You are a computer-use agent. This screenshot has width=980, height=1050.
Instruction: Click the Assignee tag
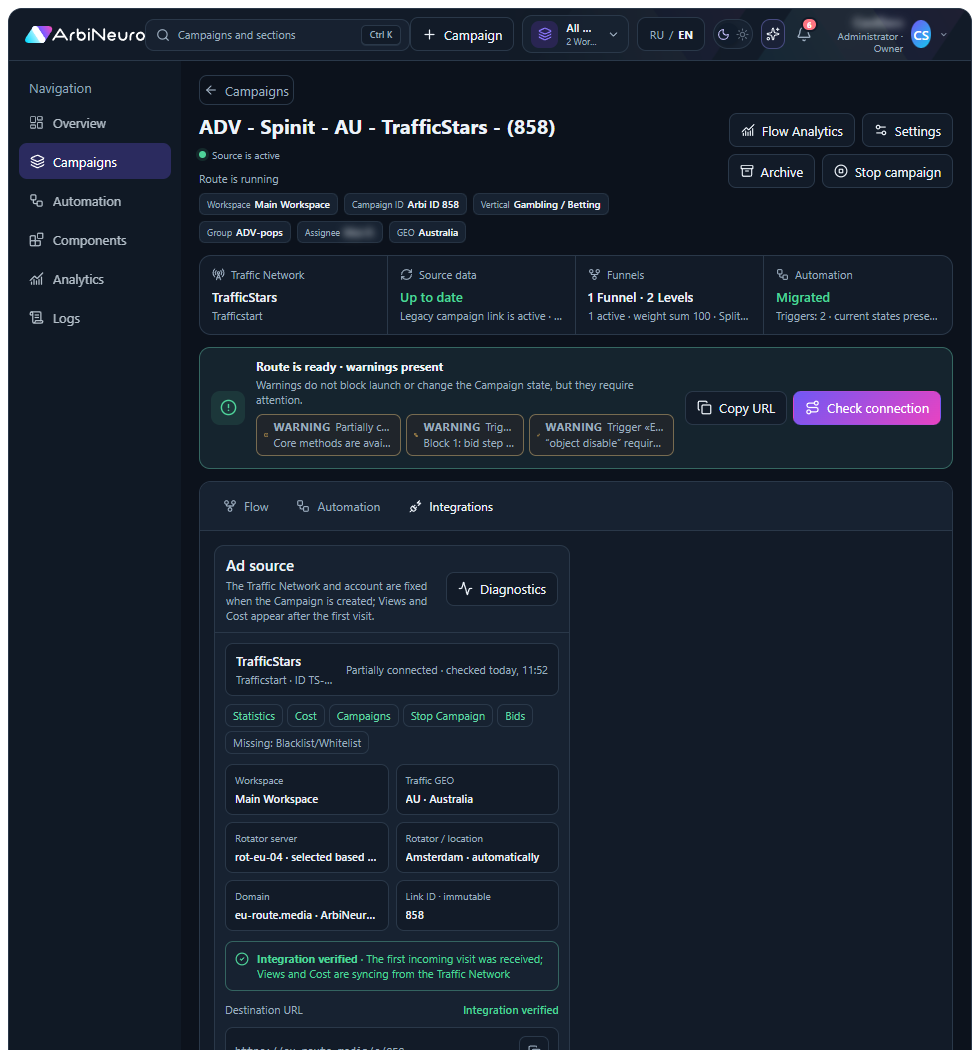click(340, 232)
